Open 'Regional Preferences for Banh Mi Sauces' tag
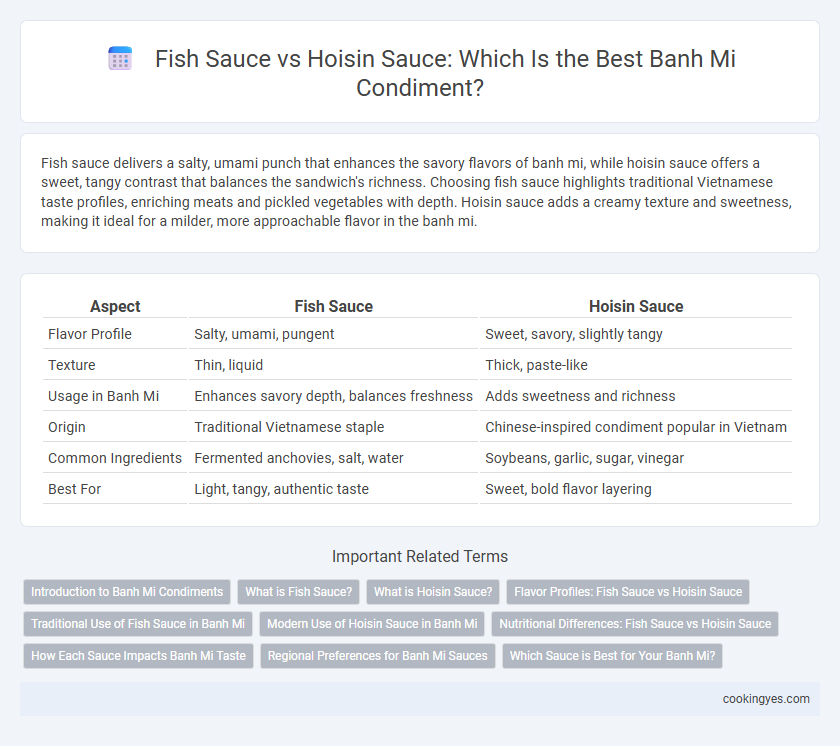This screenshot has width=840, height=746. tap(378, 656)
